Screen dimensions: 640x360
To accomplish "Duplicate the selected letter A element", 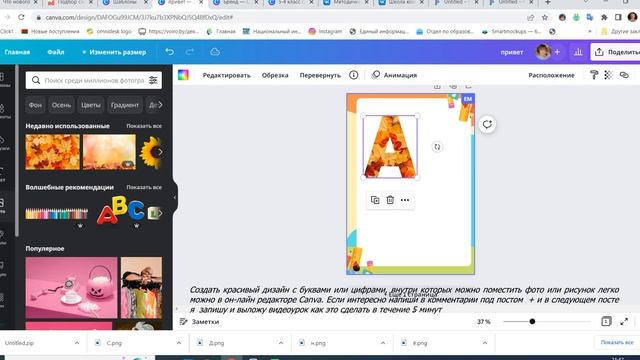I will pos(375,200).
